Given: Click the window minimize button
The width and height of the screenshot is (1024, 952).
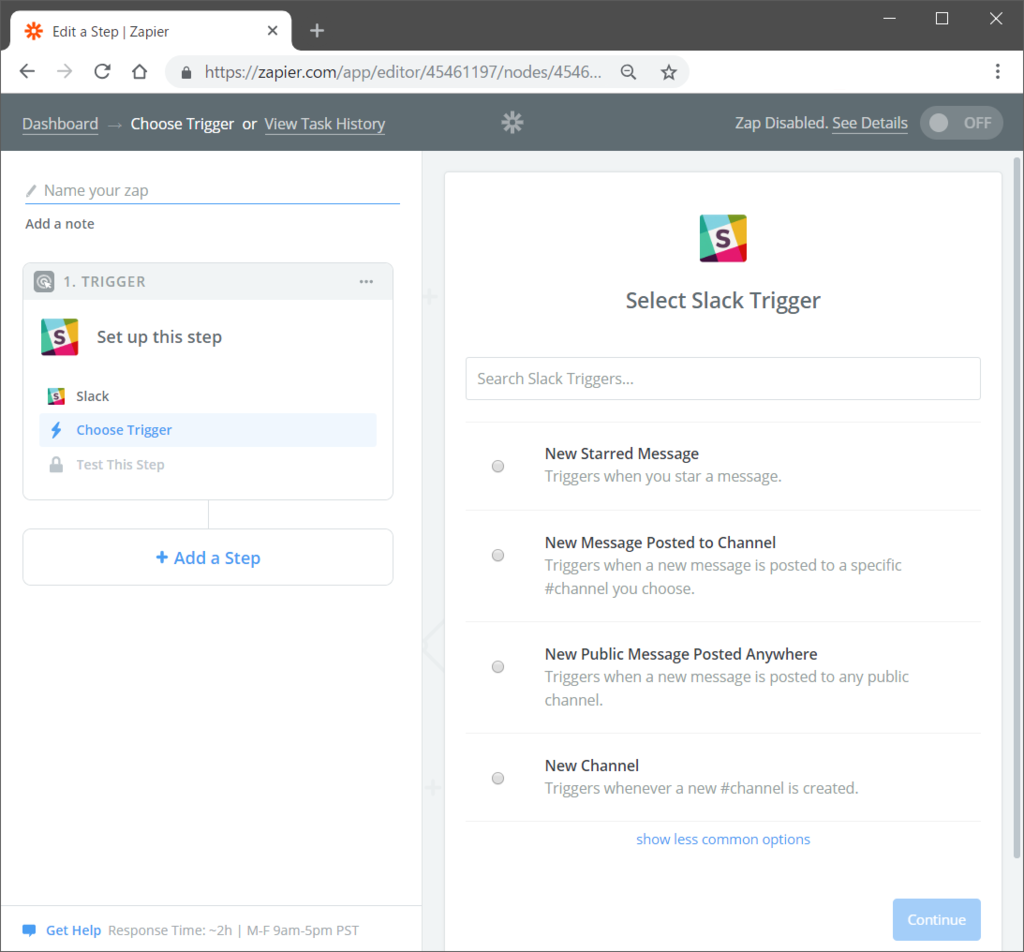Looking at the screenshot, I should [889, 18].
